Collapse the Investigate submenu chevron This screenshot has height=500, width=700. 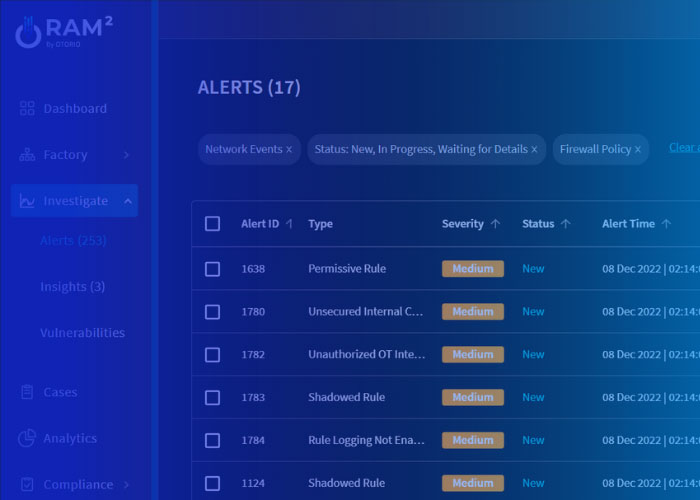tap(128, 201)
